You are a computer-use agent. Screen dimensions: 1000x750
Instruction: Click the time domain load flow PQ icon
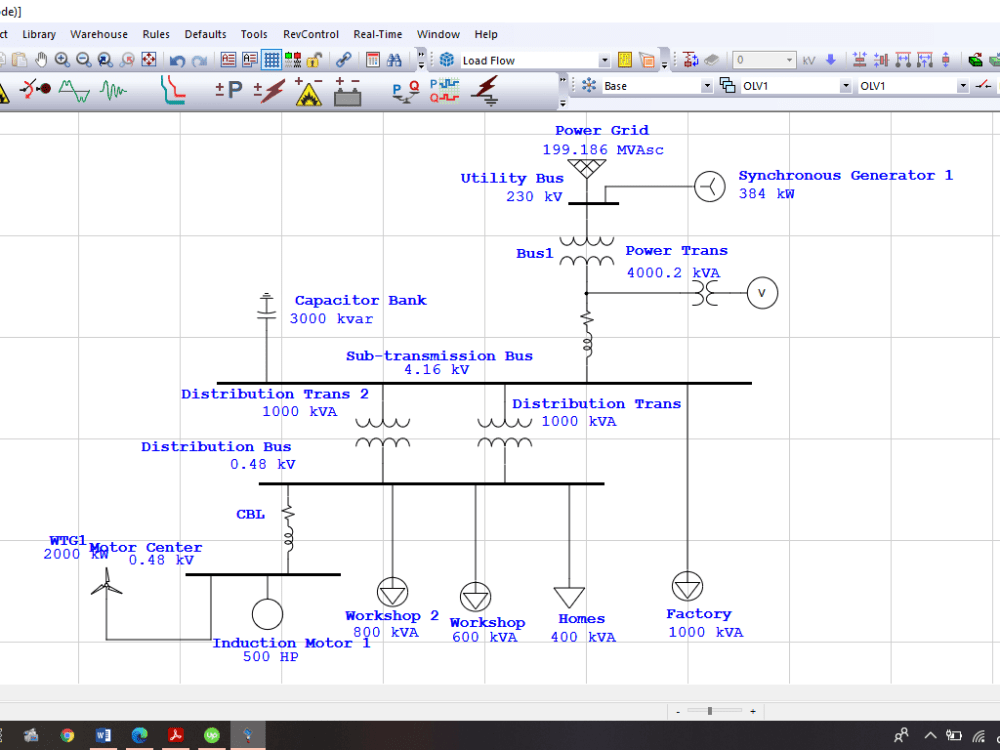coord(445,90)
